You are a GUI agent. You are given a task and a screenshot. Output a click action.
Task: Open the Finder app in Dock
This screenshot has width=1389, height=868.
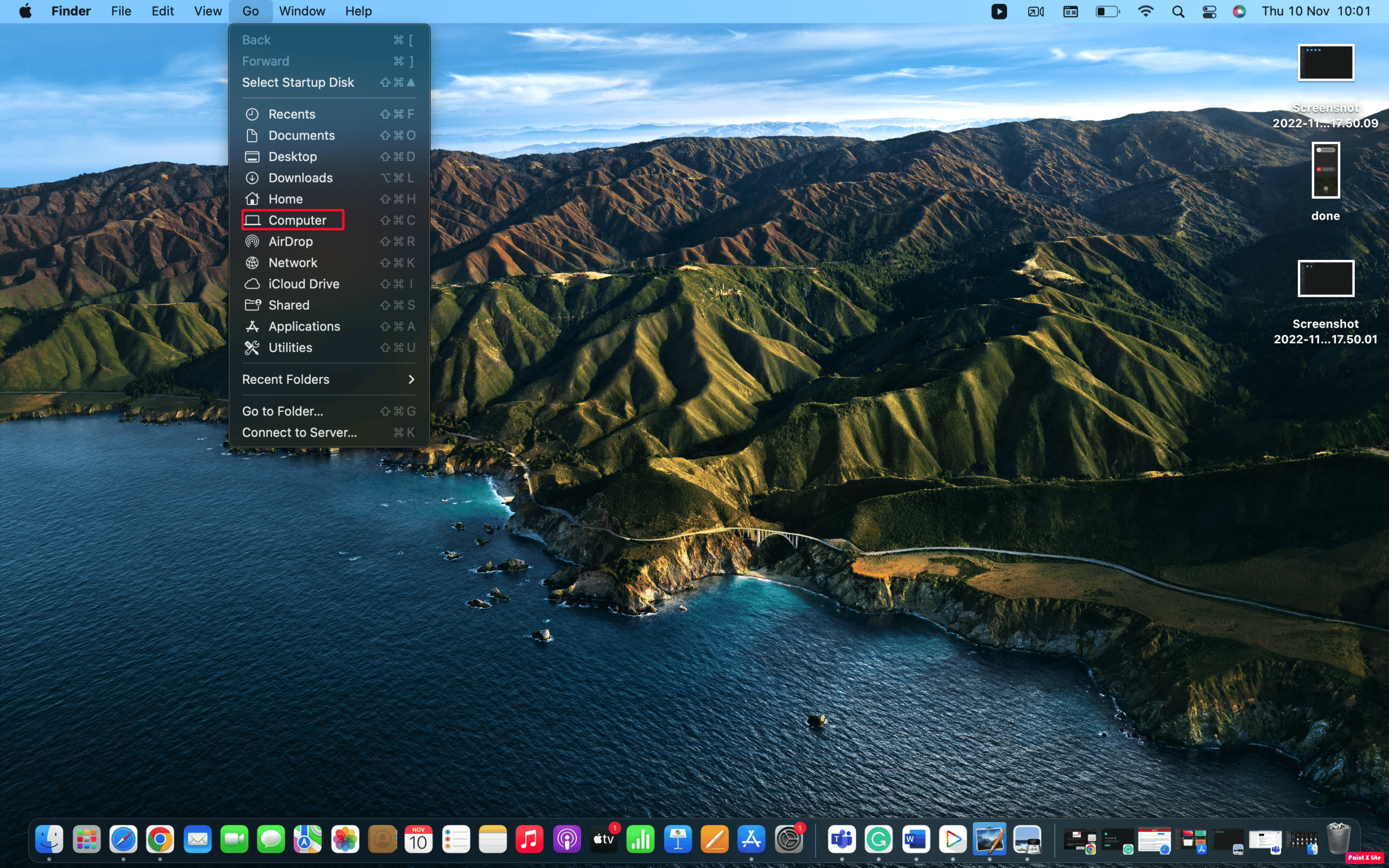coord(48,840)
